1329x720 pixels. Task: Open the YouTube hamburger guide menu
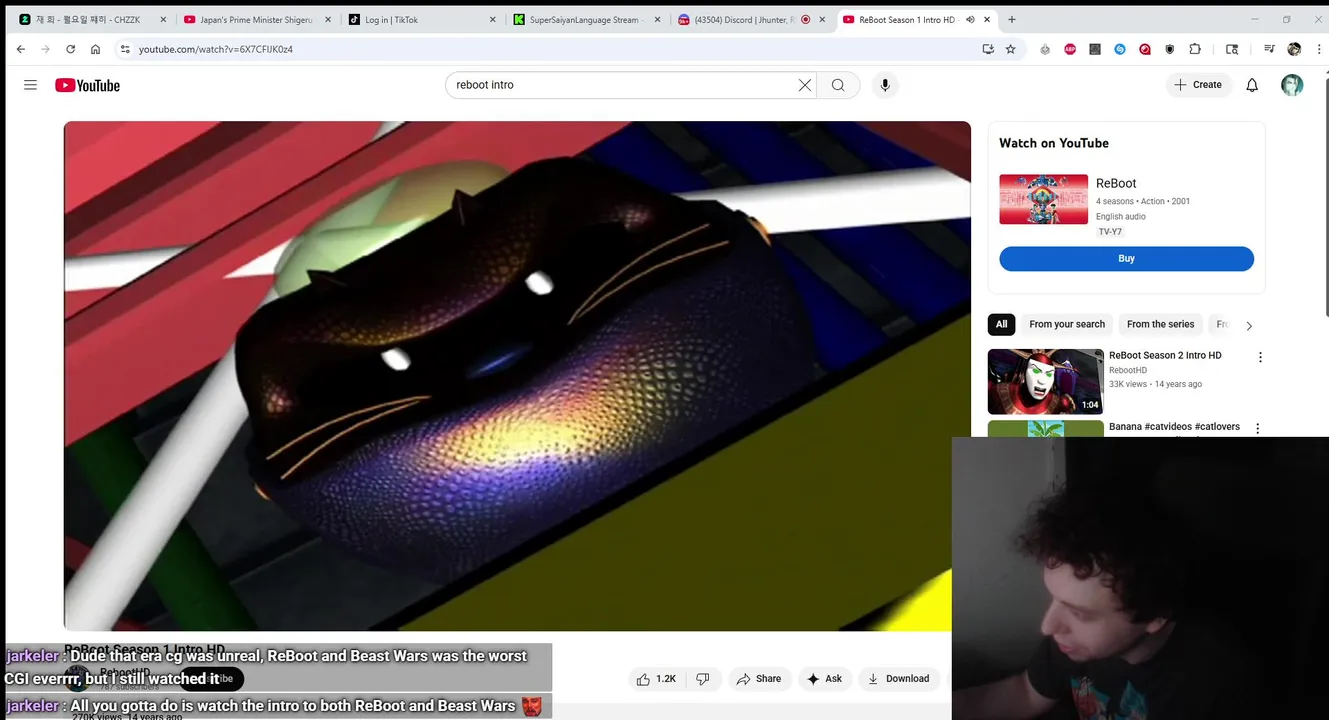coord(30,85)
